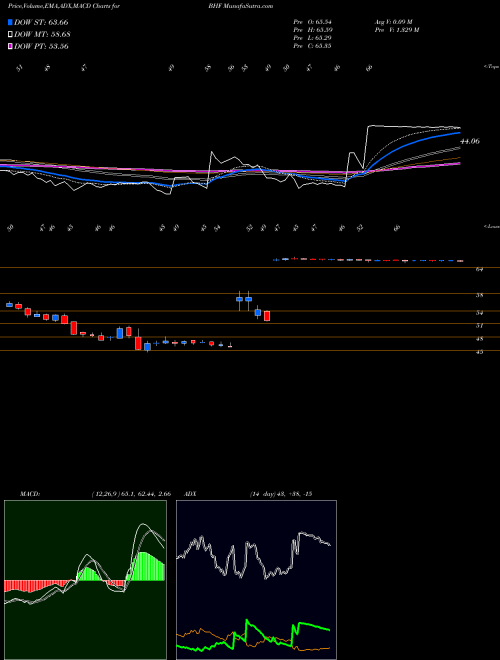The image size is (500, 660).
Task: Click the Avg V: 0.69 M value
Action: (393, 22)
